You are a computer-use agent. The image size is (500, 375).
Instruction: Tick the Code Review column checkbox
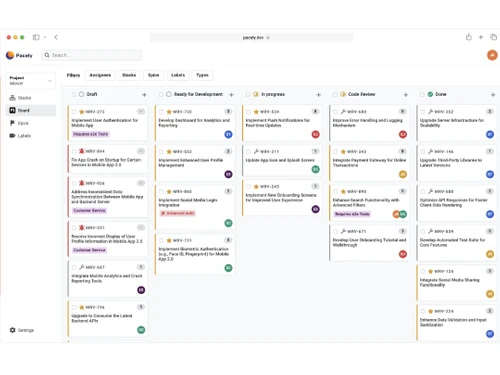pos(335,95)
